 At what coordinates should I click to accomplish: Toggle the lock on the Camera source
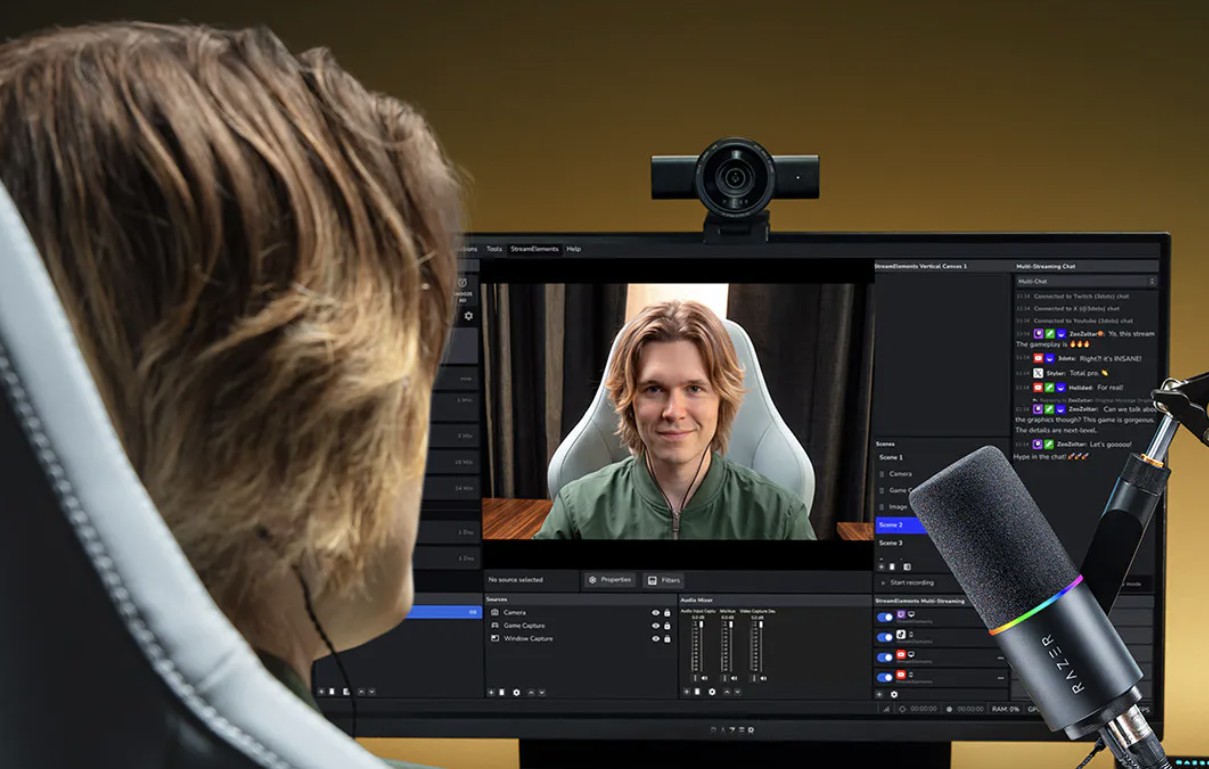[667, 612]
